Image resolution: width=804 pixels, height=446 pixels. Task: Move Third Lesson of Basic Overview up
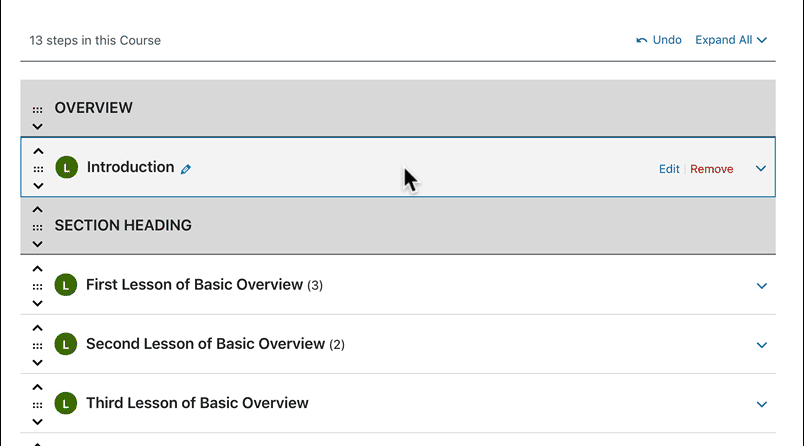coord(38,387)
